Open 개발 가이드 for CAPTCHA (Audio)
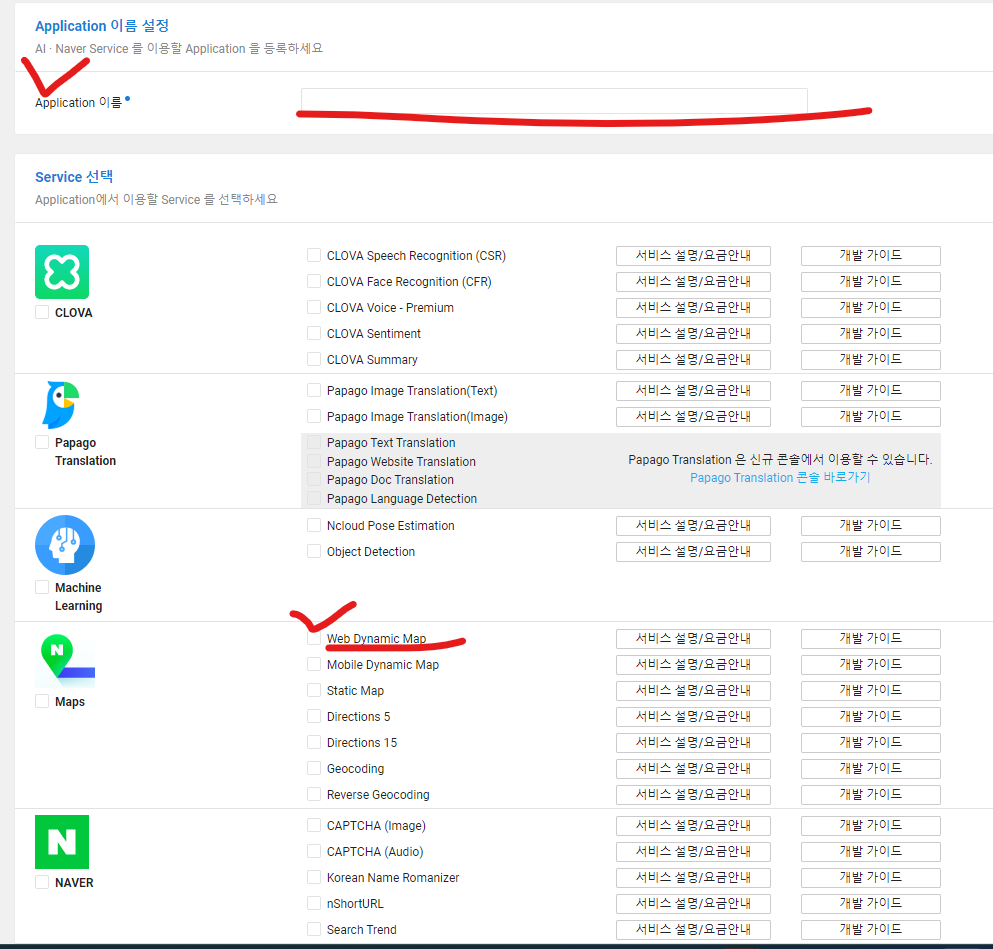Viewport: 993px width, 949px height. [870, 852]
